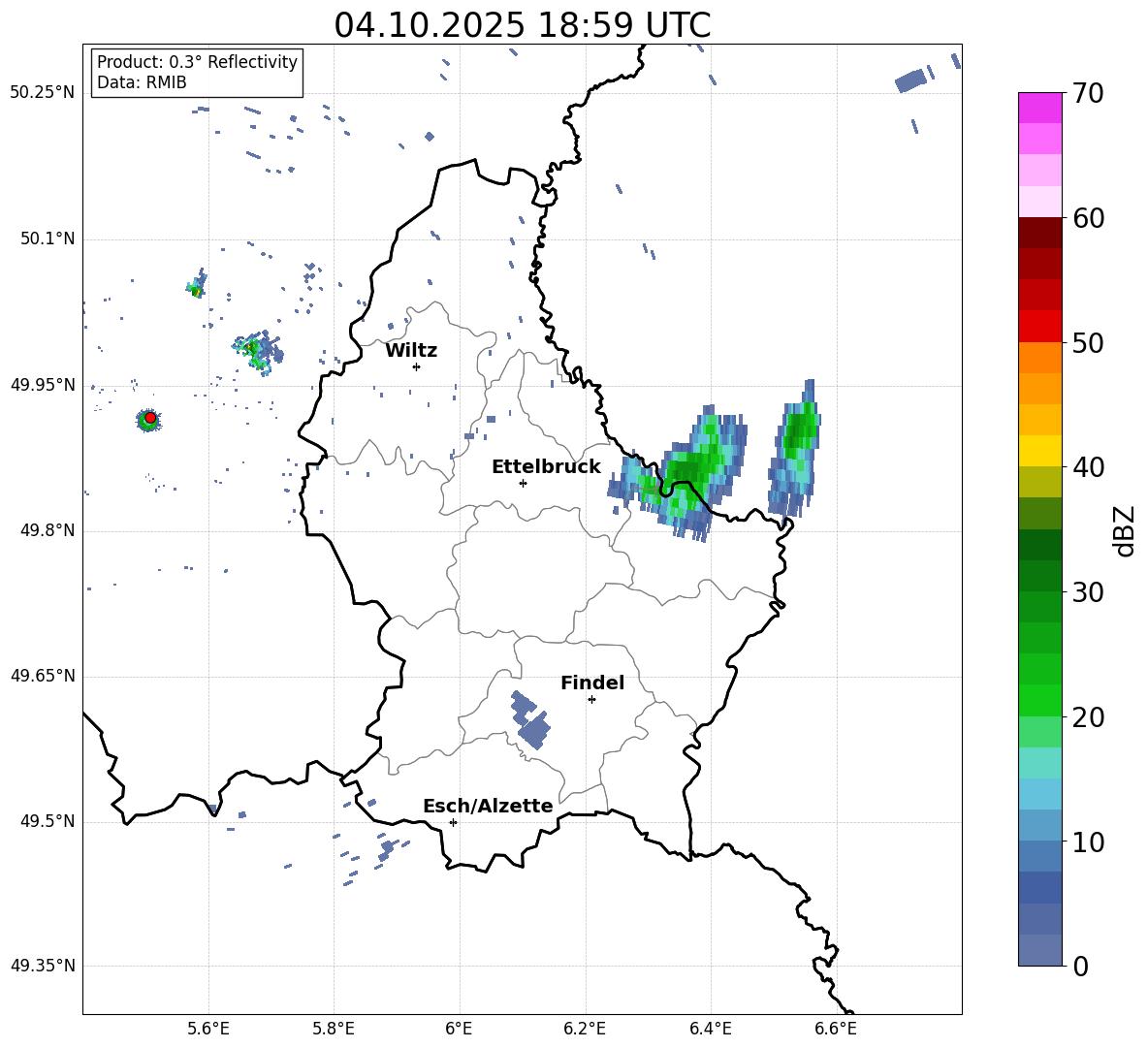
Task: Click the cross marker next to Findel
Action: [x=591, y=700]
